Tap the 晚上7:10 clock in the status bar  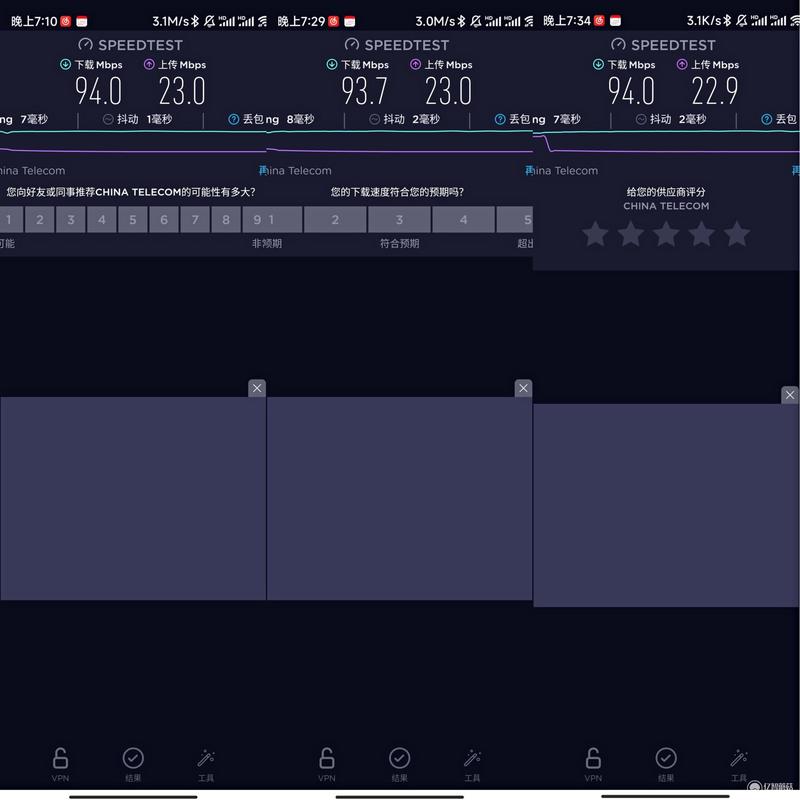34,21
